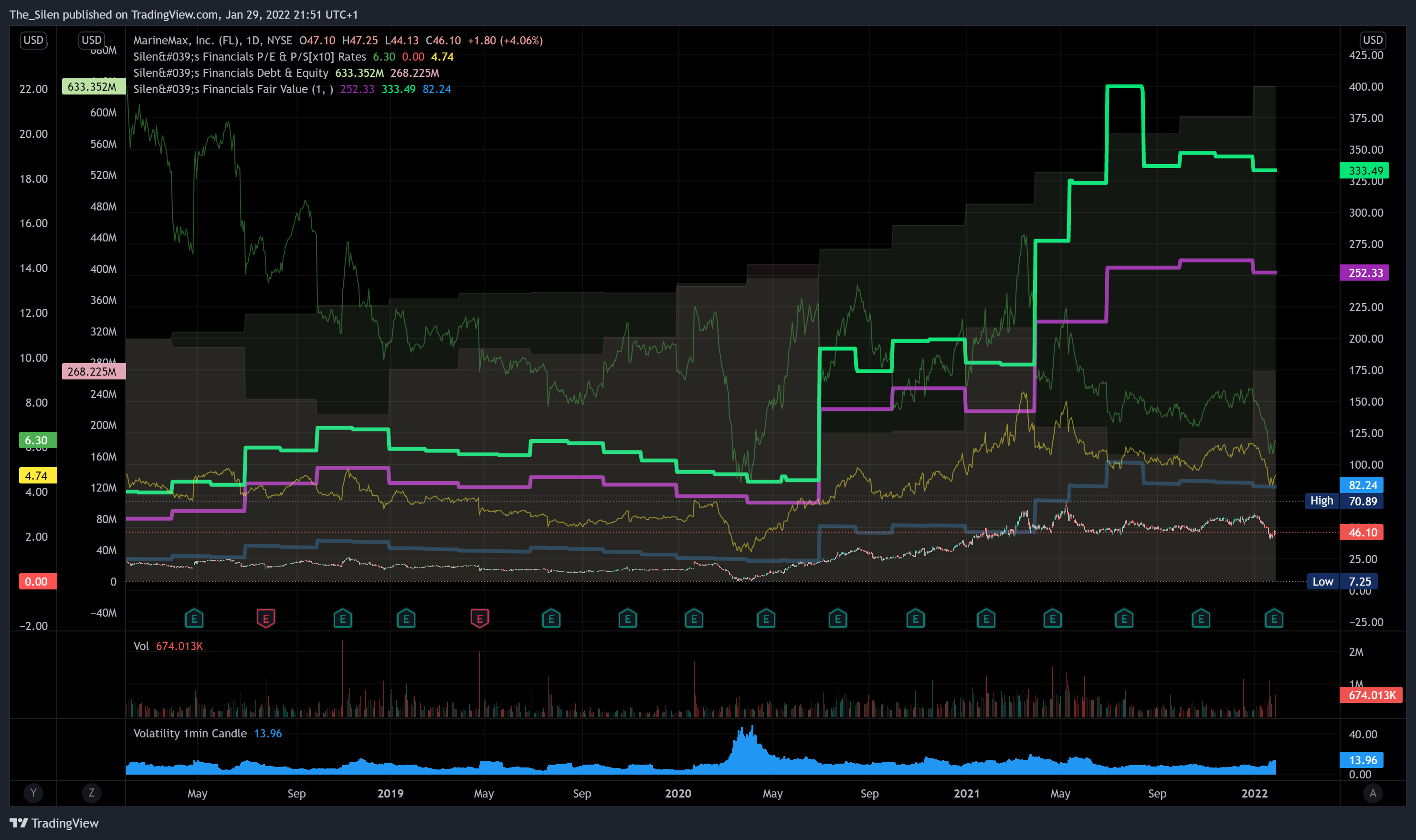The image size is (1416, 840).
Task: Click the red 46.10 last price label
Action: point(1361,532)
